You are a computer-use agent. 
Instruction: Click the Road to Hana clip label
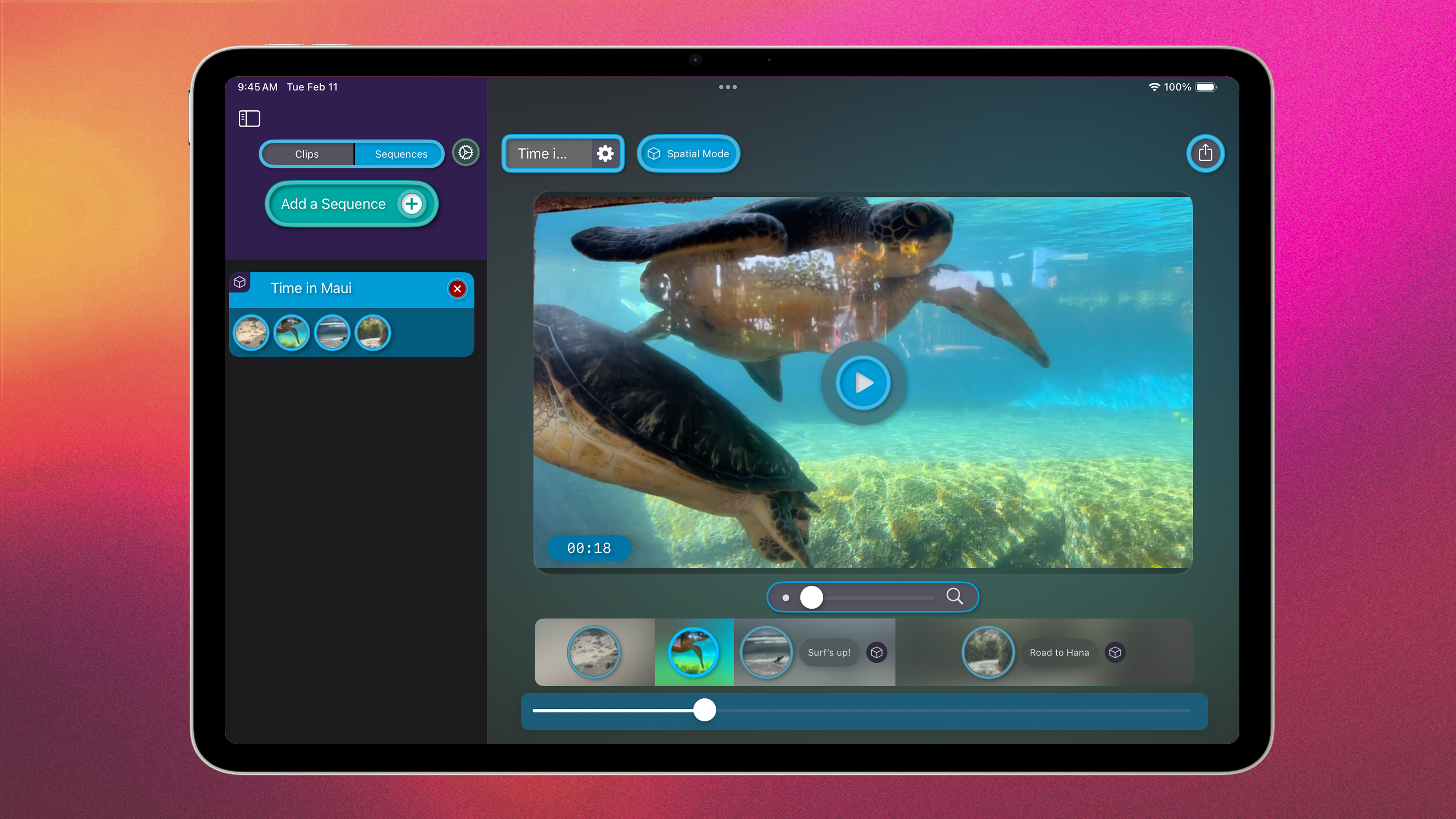coord(1059,652)
